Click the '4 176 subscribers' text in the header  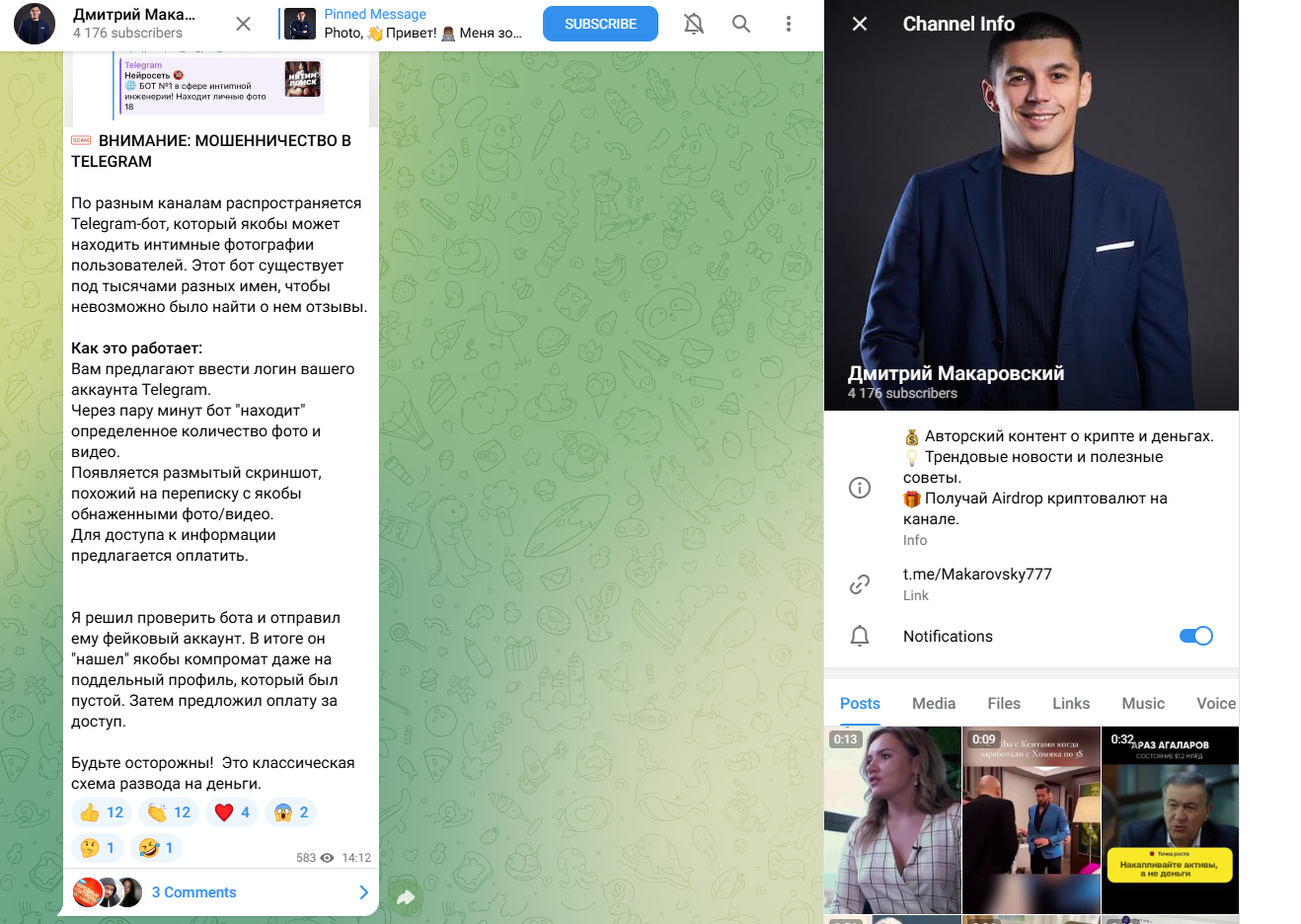point(127,34)
